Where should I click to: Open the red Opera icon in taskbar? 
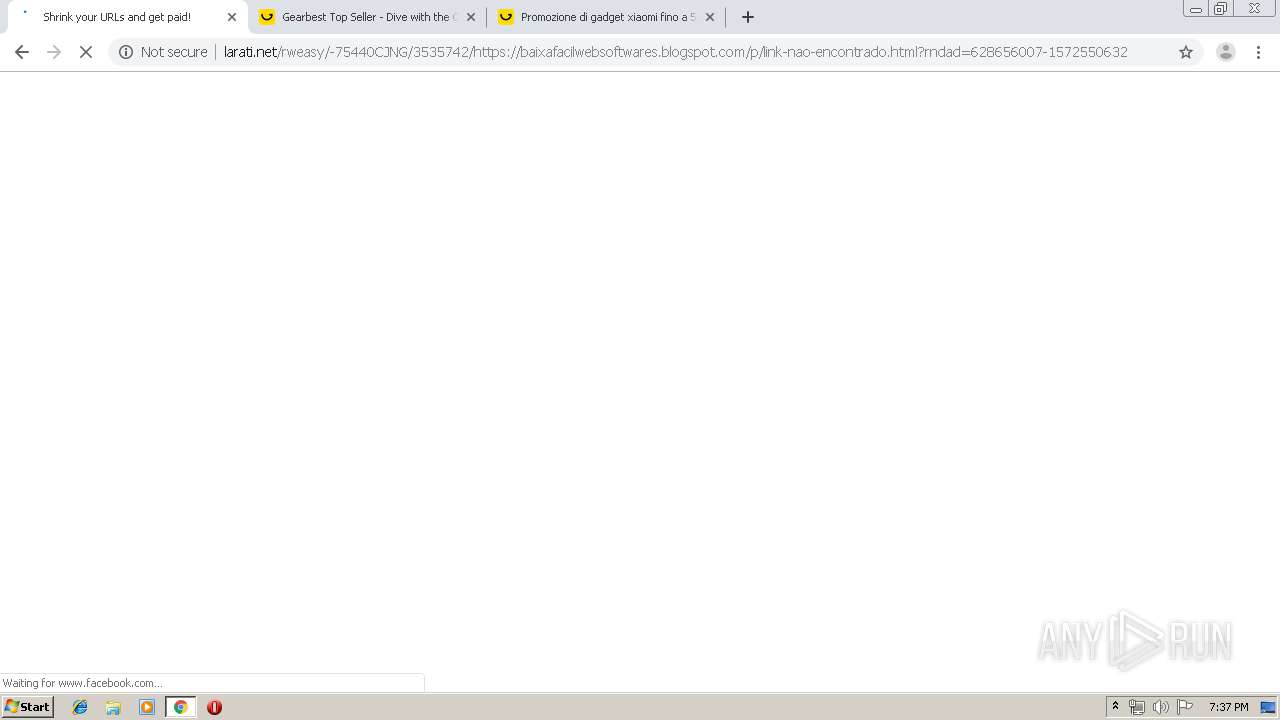point(214,707)
